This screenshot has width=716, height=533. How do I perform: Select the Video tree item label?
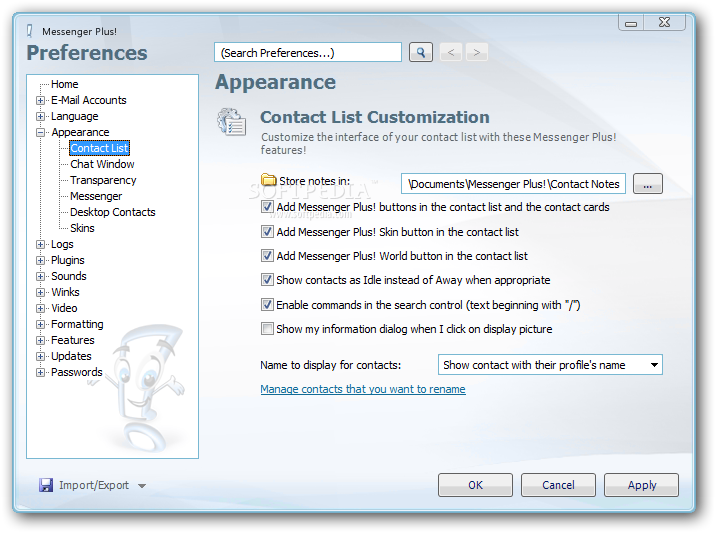point(64,308)
